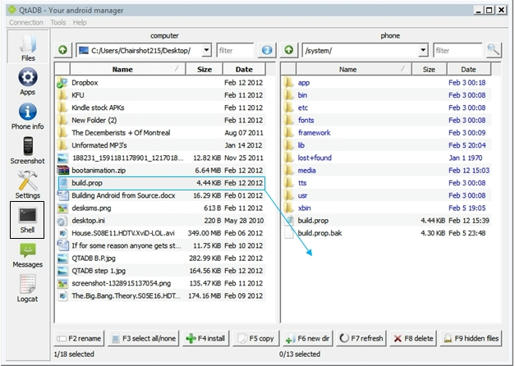Select New Folder (2) on computer
Screen dimensions: 515x366
coord(161,120)
